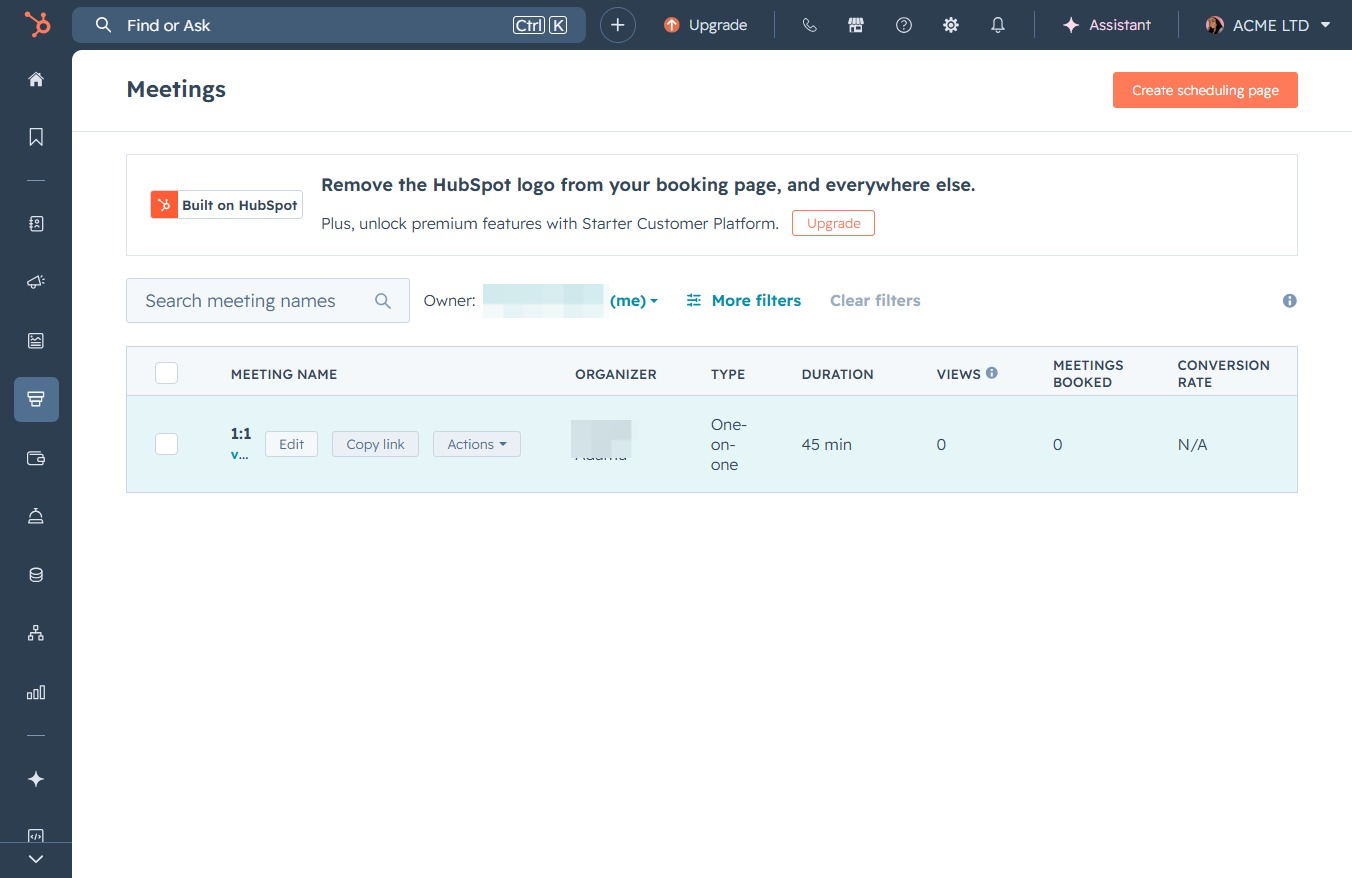The height and width of the screenshot is (878, 1352).
Task: Open the Development code icon in sidebar
Action: click(36, 836)
